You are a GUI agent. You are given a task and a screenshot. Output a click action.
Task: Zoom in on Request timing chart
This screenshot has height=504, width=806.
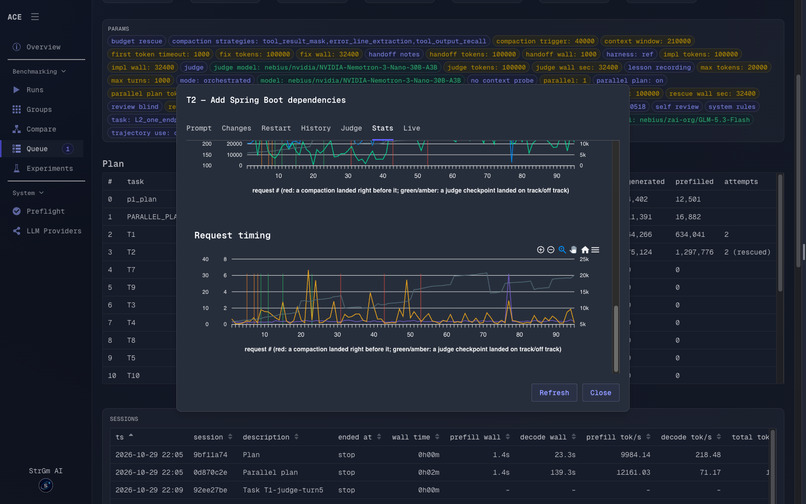point(540,249)
